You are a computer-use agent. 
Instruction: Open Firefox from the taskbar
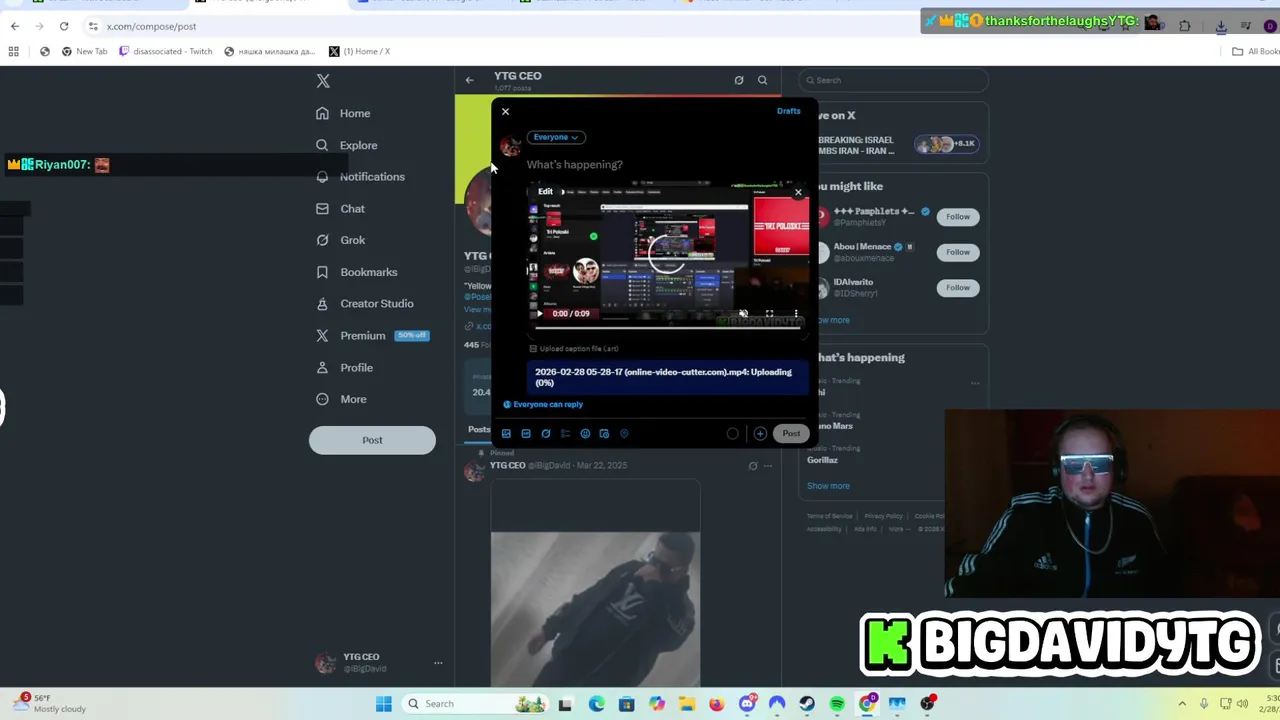click(x=716, y=704)
